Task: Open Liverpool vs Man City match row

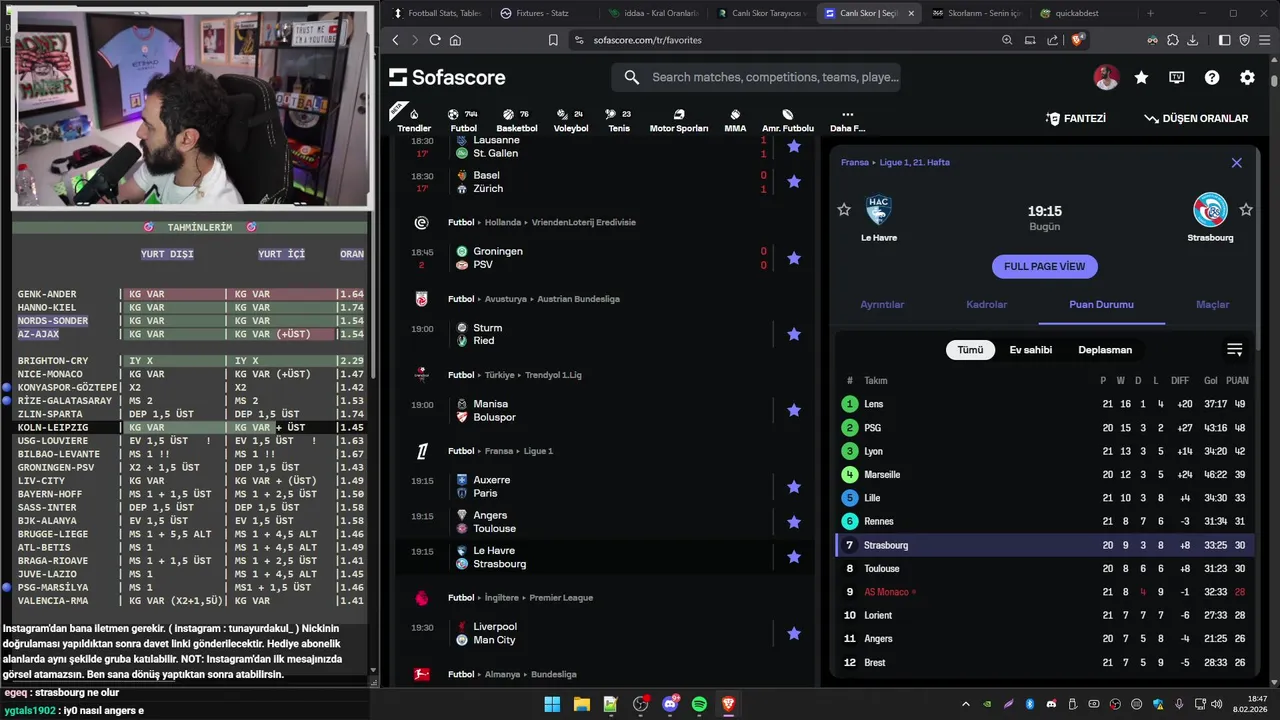Action: pyautogui.click(x=603, y=633)
